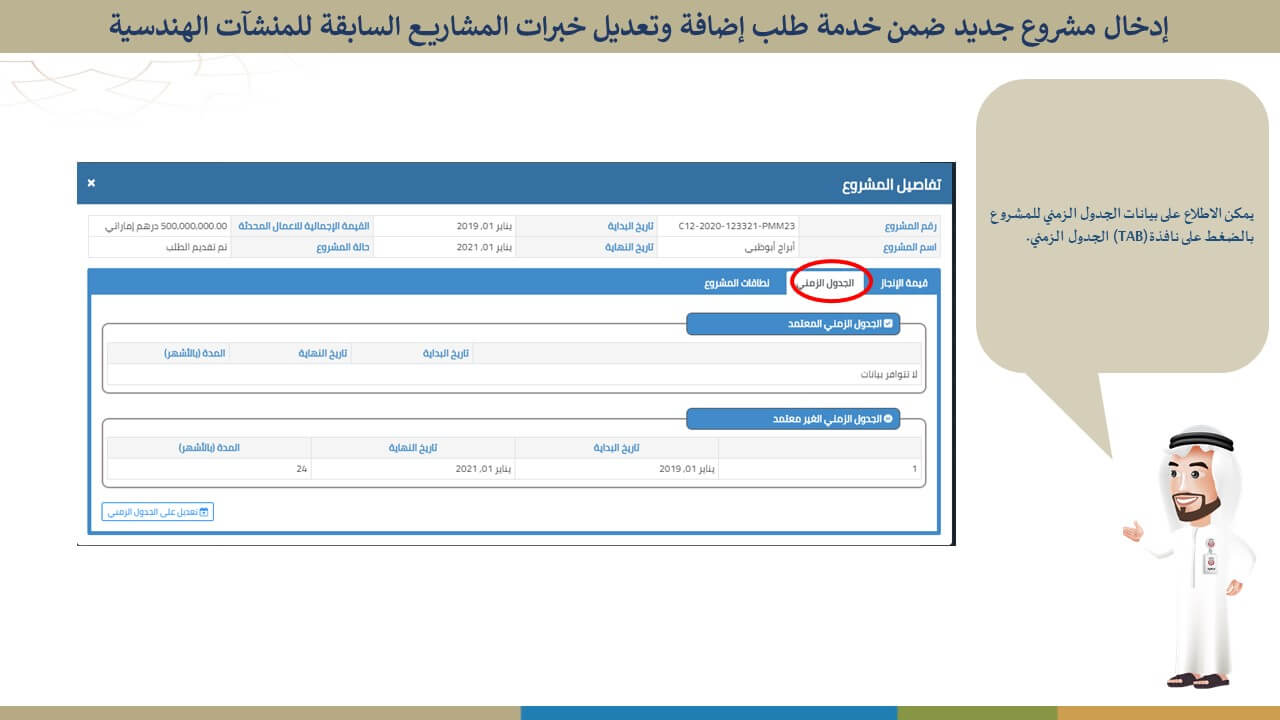This screenshot has height=720, width=1280.
Task: Sort approved timeline by تاريخ البداية column
Action: 445,353
